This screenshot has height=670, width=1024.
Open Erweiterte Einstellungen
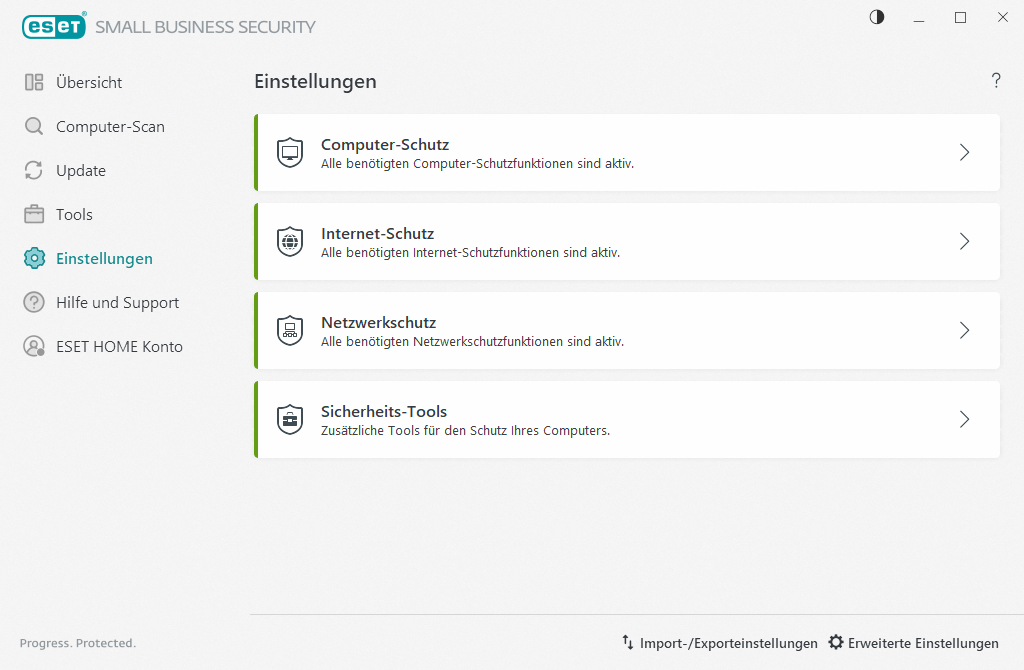913,643
